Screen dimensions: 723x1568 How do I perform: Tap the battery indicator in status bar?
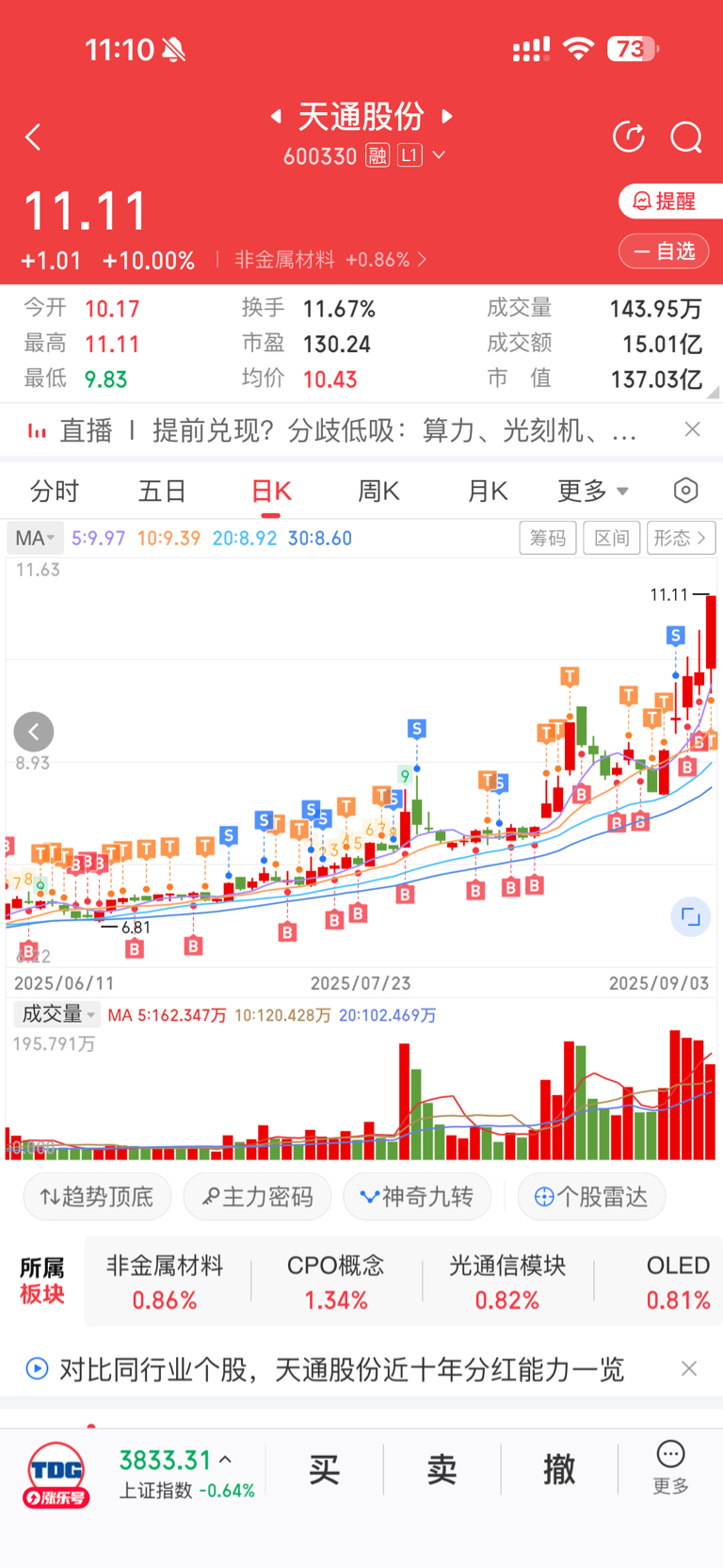(x=634, y=49)
